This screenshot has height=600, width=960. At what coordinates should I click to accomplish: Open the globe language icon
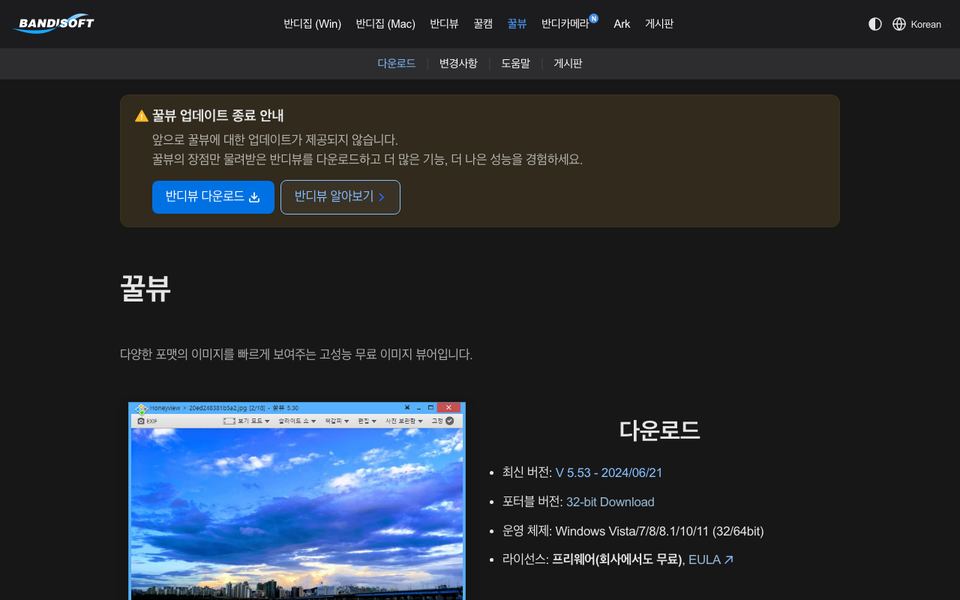899,24
